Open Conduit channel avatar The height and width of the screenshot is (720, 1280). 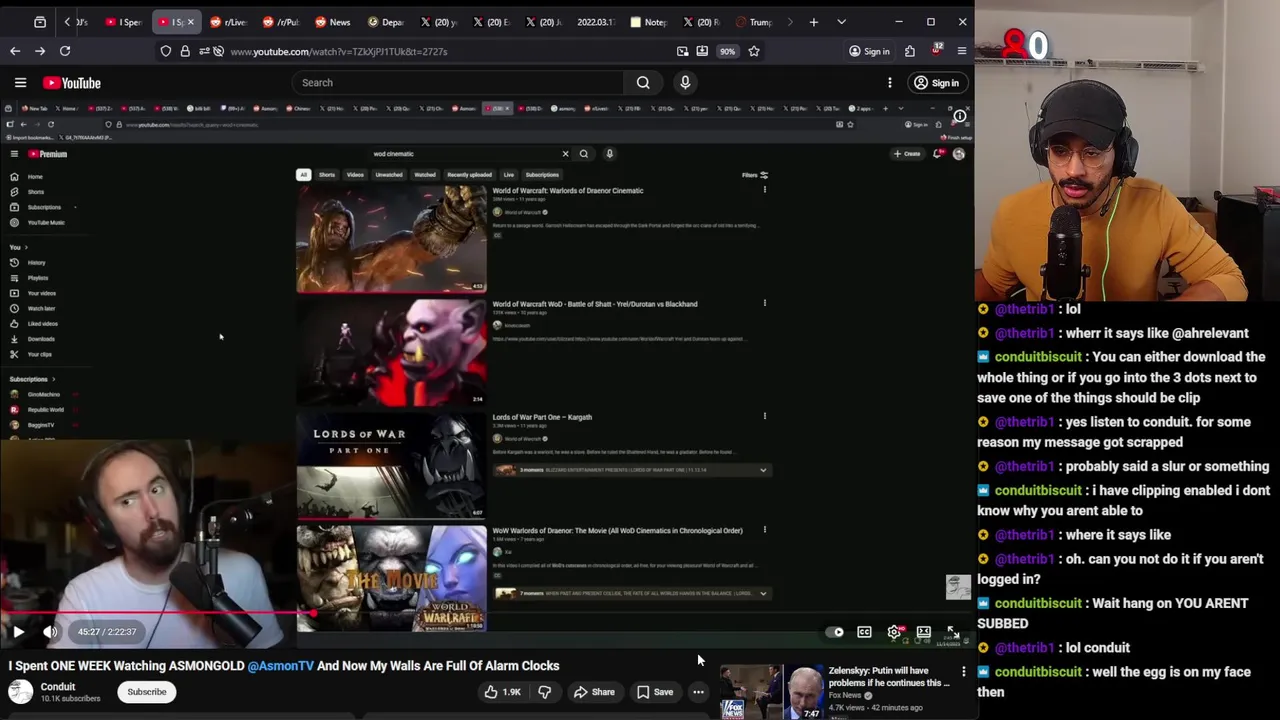[x=20, y=691]
